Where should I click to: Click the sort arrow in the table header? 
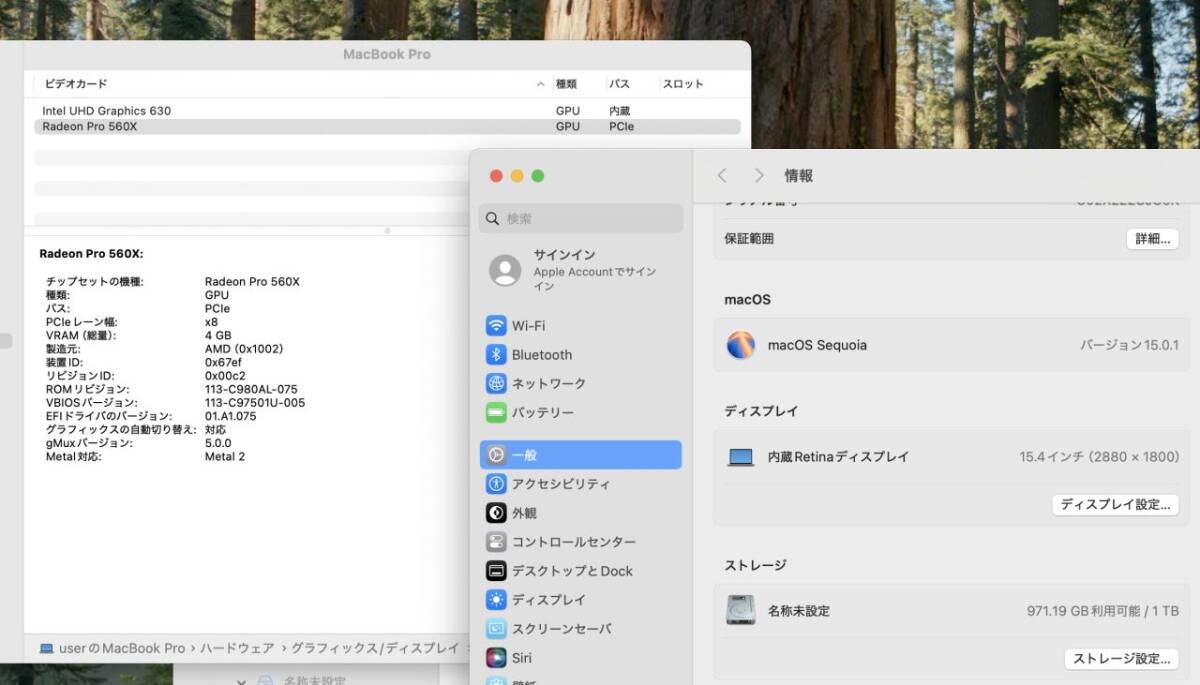click(x=541, y=84)
